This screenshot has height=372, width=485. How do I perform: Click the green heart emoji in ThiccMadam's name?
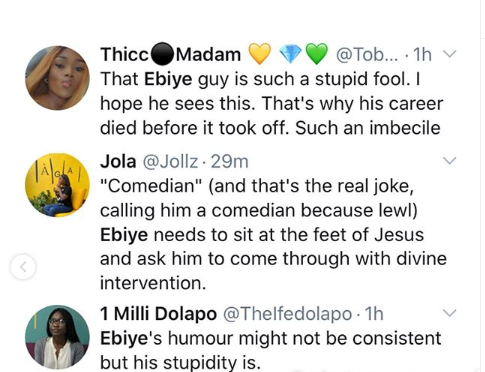[317, 54]
